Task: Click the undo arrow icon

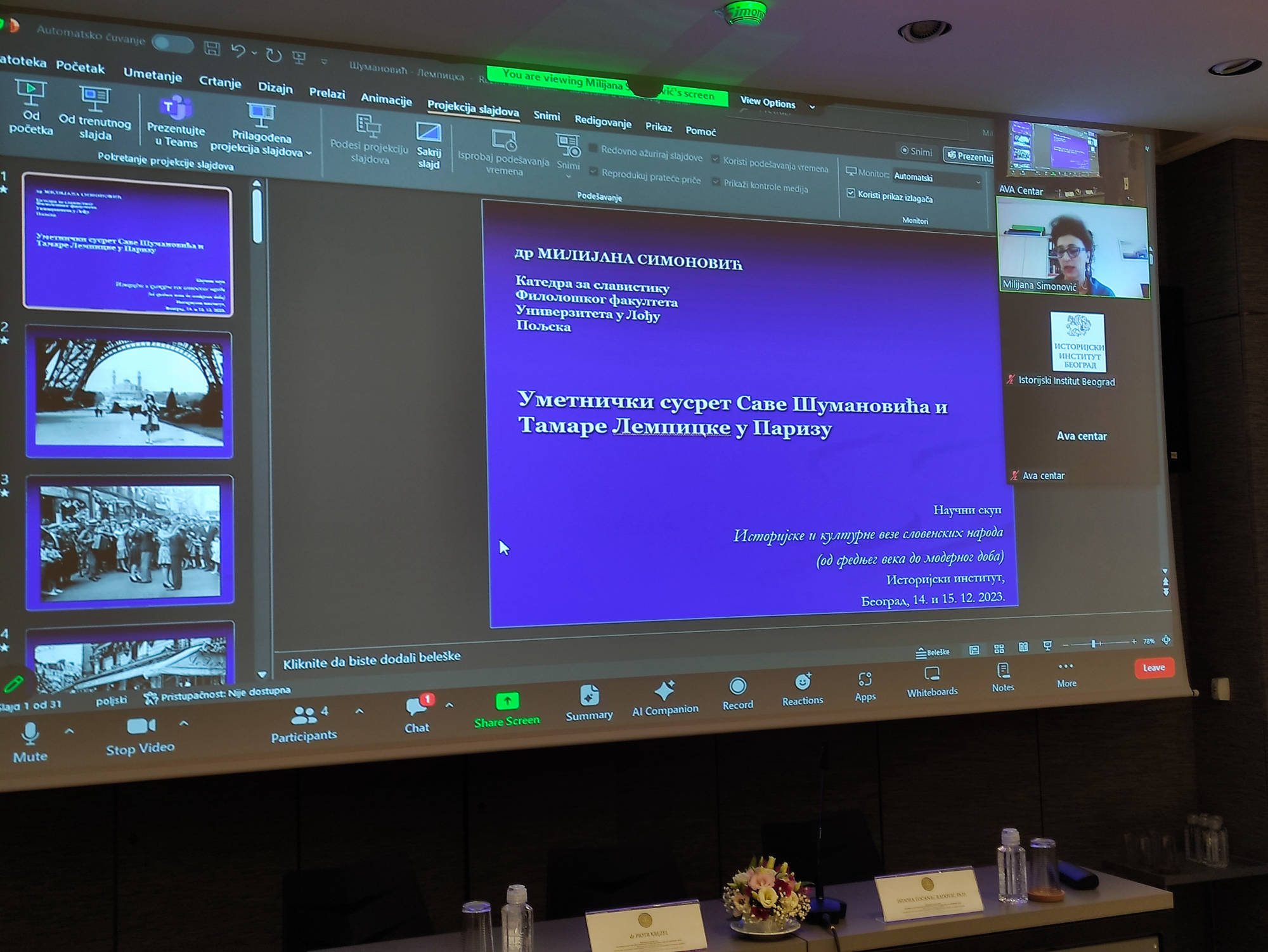Action: point(238,51)
